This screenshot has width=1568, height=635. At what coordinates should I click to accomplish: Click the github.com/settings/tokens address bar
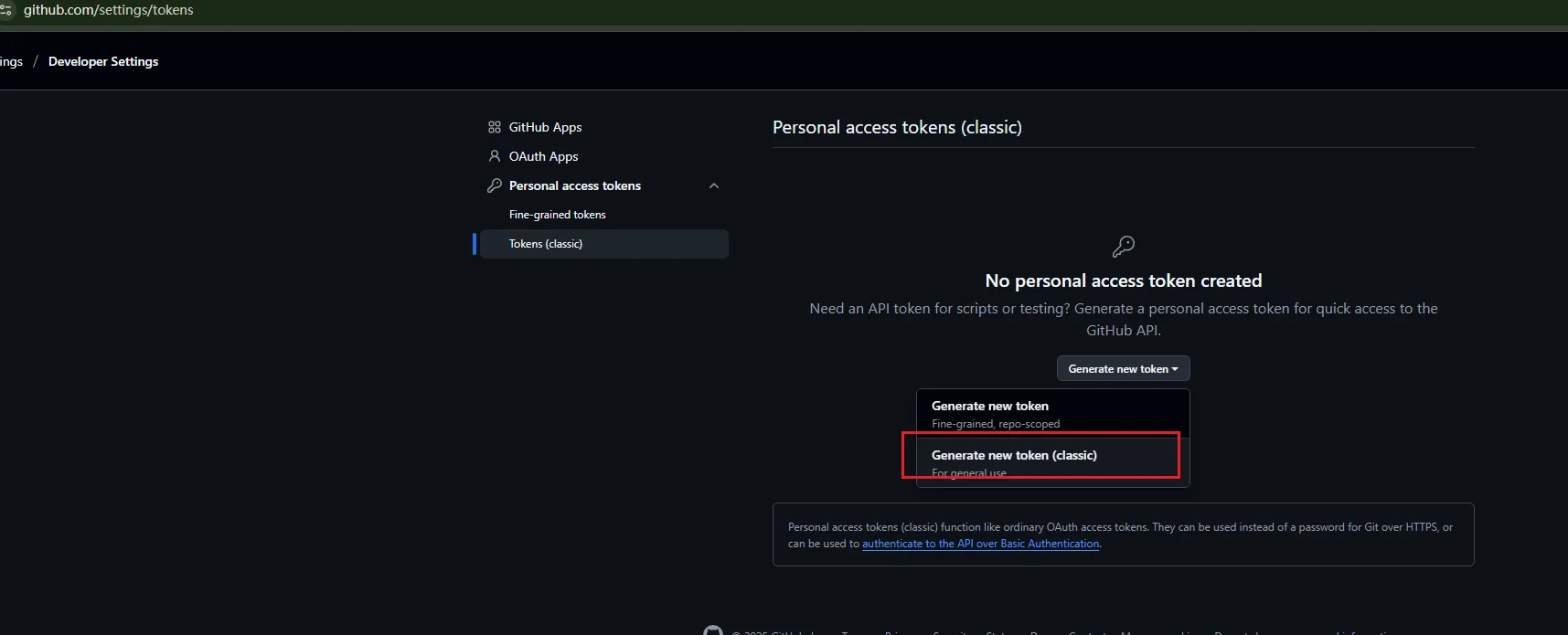coord(109,10)
